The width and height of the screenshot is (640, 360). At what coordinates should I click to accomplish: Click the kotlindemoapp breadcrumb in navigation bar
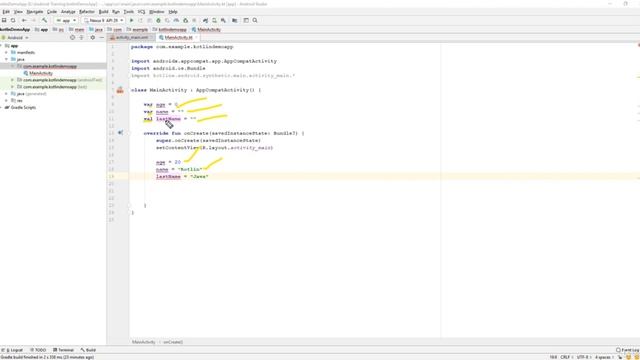(x=169, y=29)
